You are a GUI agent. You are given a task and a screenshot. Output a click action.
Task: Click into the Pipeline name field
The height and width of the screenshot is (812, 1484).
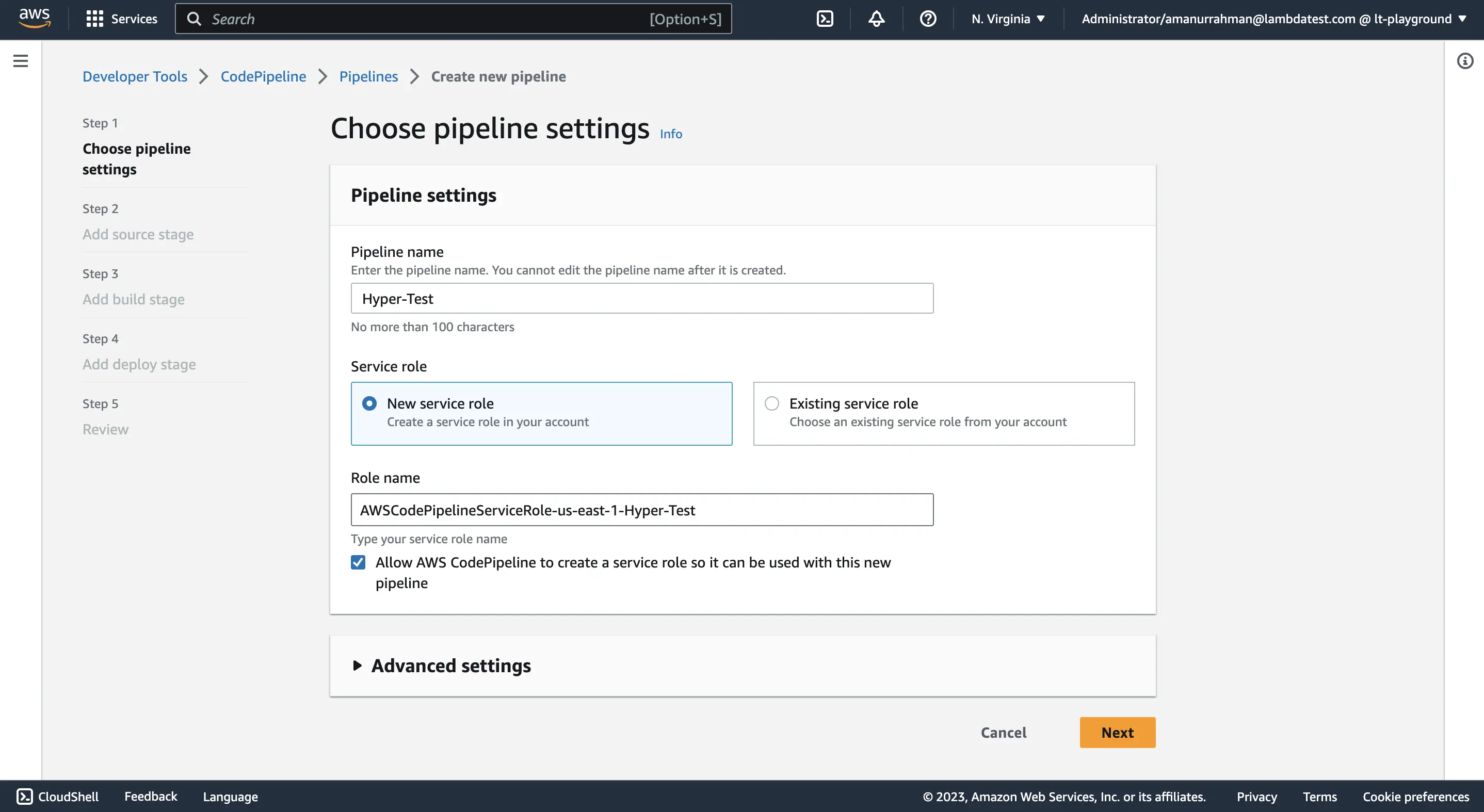641,298
